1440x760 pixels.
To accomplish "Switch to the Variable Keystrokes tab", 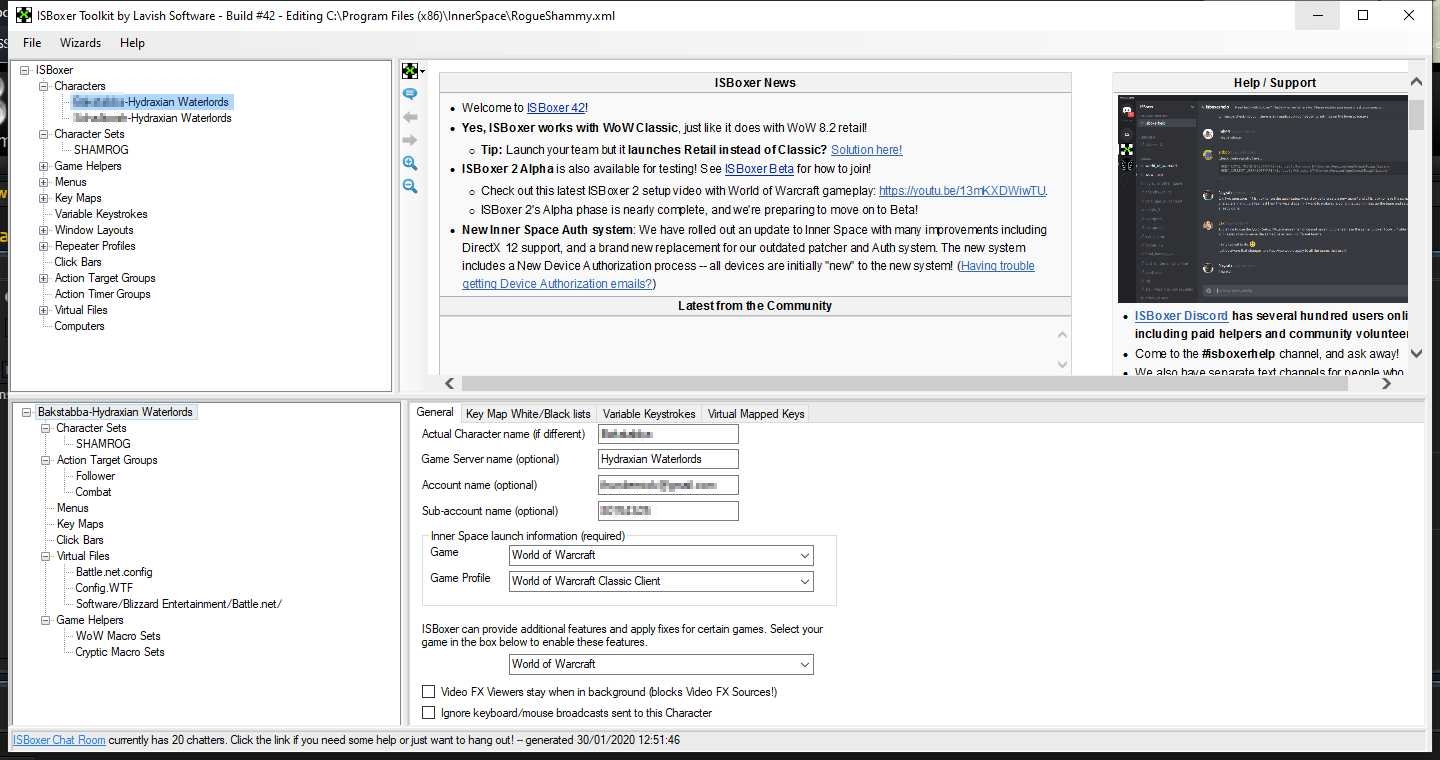I will (x=649, y=413).
